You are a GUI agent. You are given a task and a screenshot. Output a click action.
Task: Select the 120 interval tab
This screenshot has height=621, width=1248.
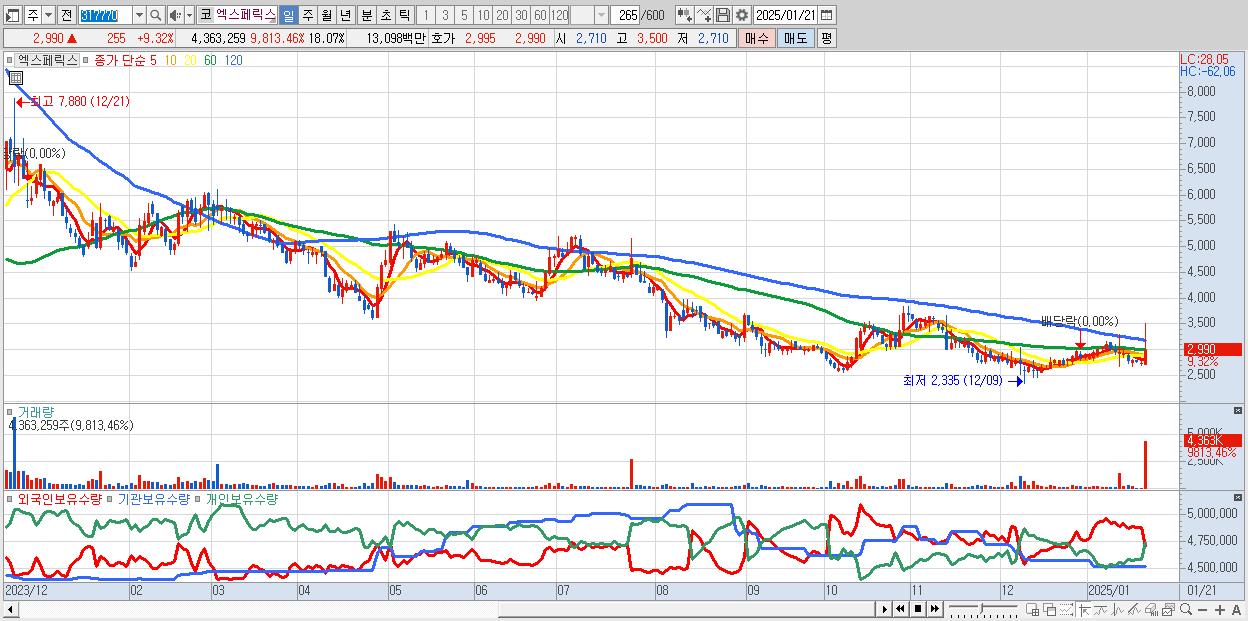[559, 15]
